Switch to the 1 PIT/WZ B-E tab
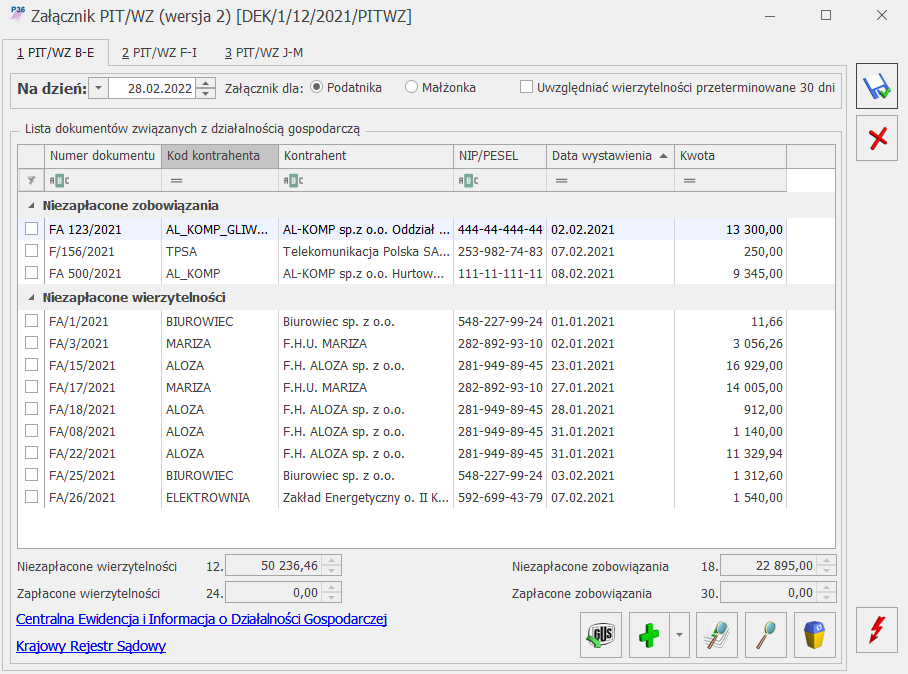Screen dimensions: 908x674 (56, 53)
